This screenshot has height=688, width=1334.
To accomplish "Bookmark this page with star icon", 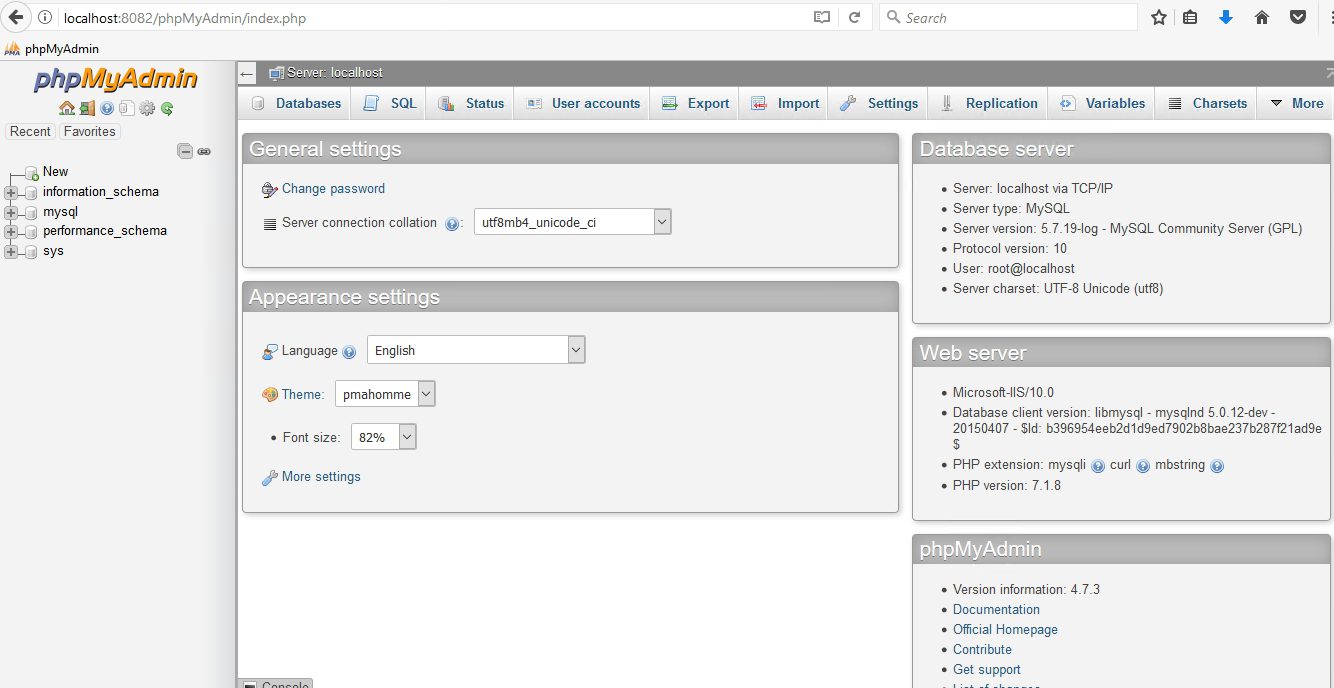I will tap(1159, 17).
